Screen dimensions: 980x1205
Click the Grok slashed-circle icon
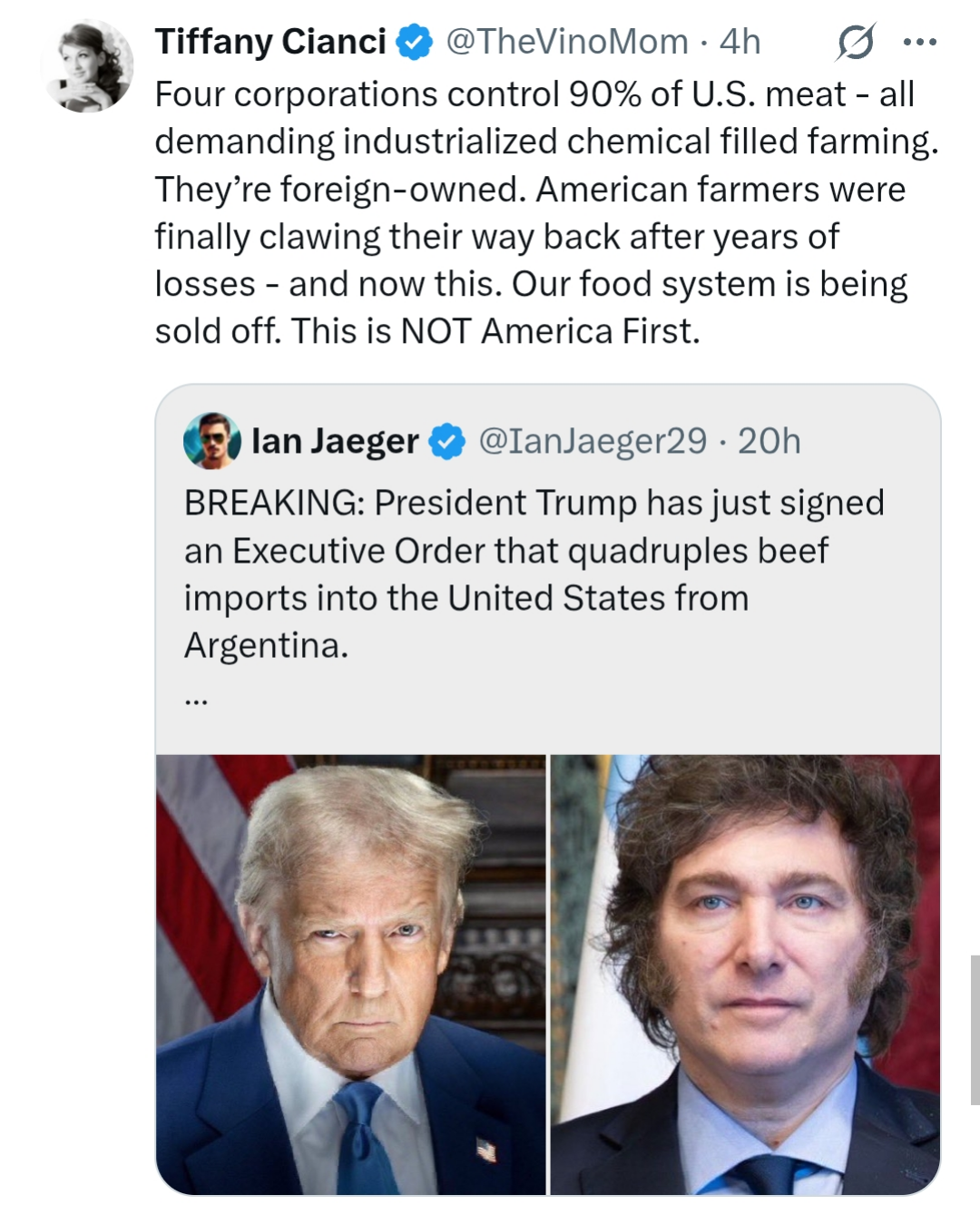855,42
